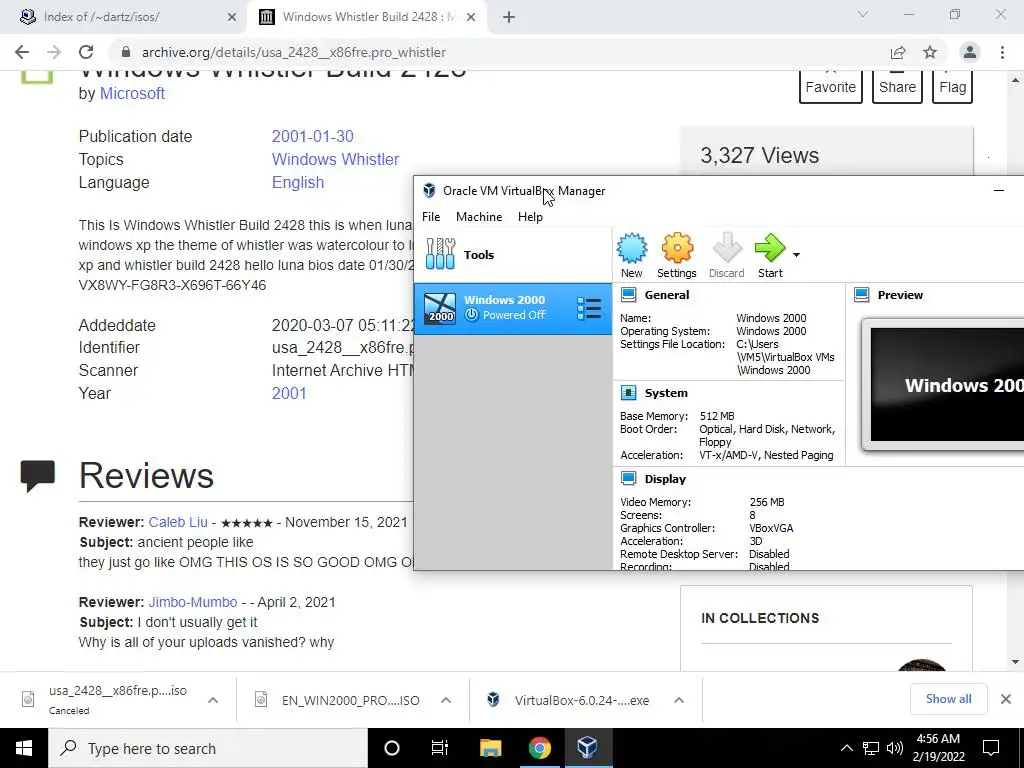
Task: Click the Flag button
Action: coord(953,86)
